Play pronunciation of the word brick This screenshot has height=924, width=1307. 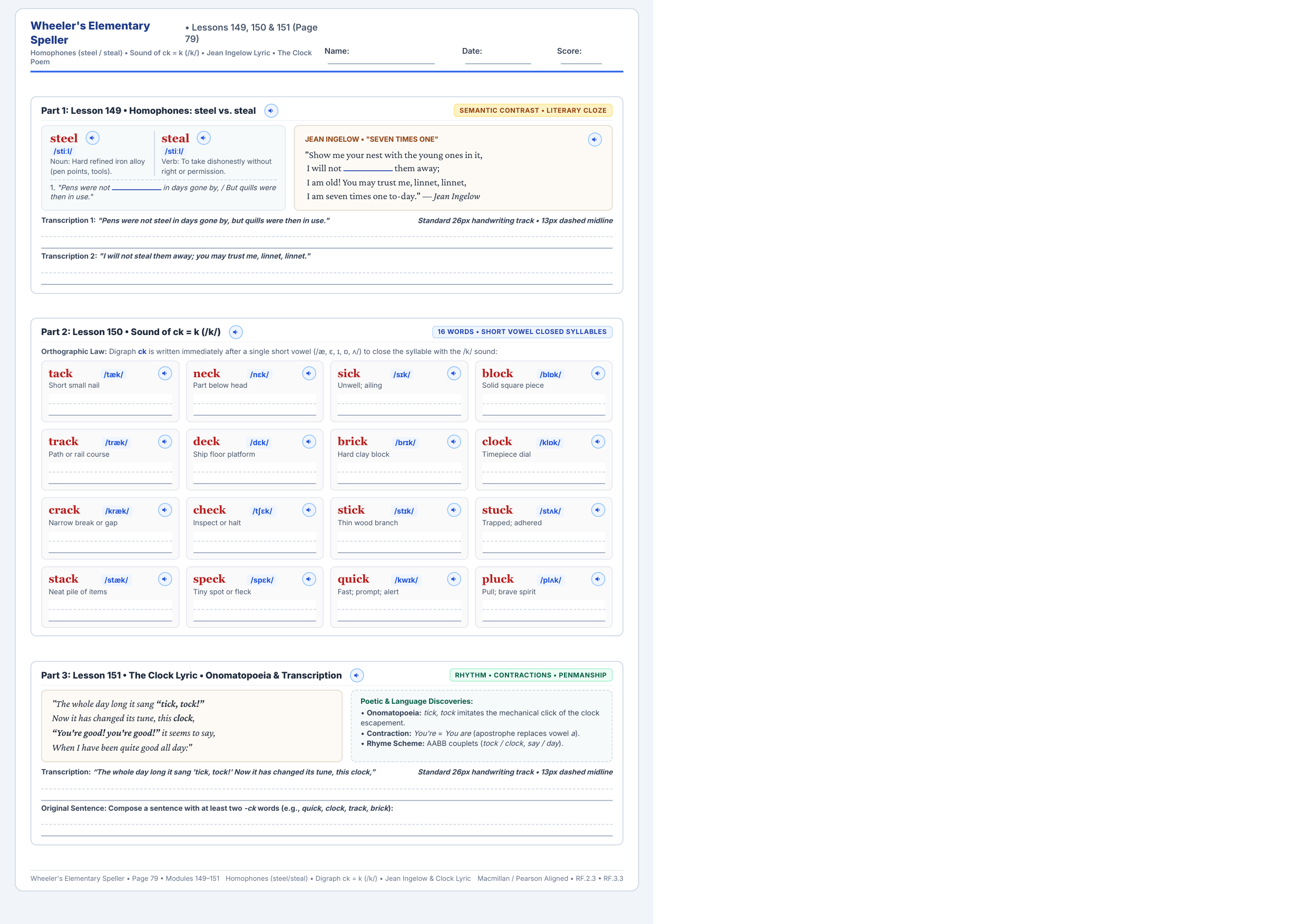(x=454, y=442)
